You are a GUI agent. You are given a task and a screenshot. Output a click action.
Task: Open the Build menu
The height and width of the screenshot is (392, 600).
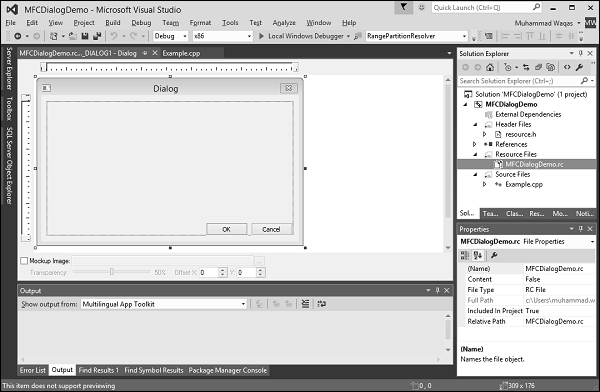tap(113, 23)
